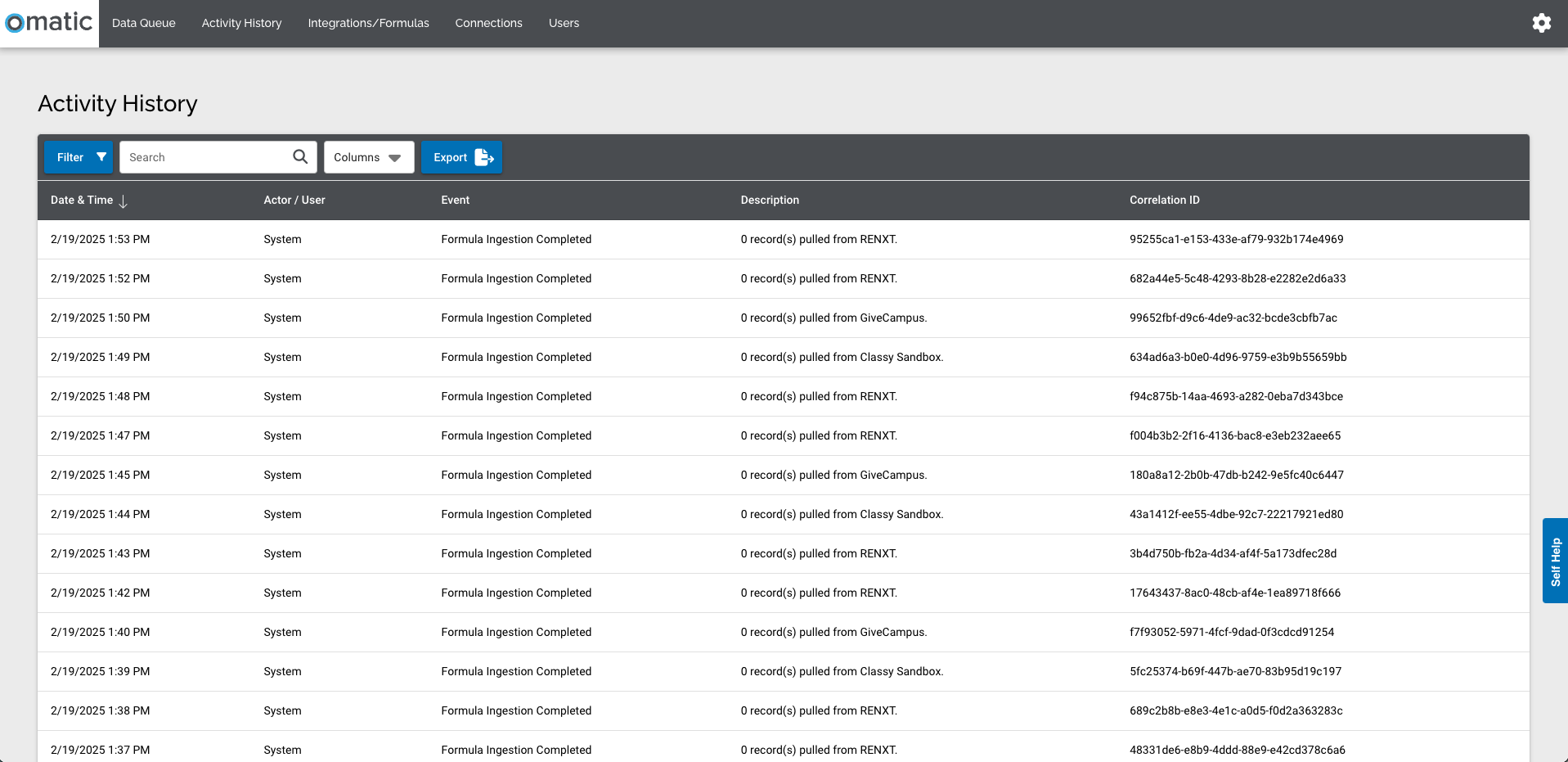Expand the Filter options

click(x=78, y=156)
